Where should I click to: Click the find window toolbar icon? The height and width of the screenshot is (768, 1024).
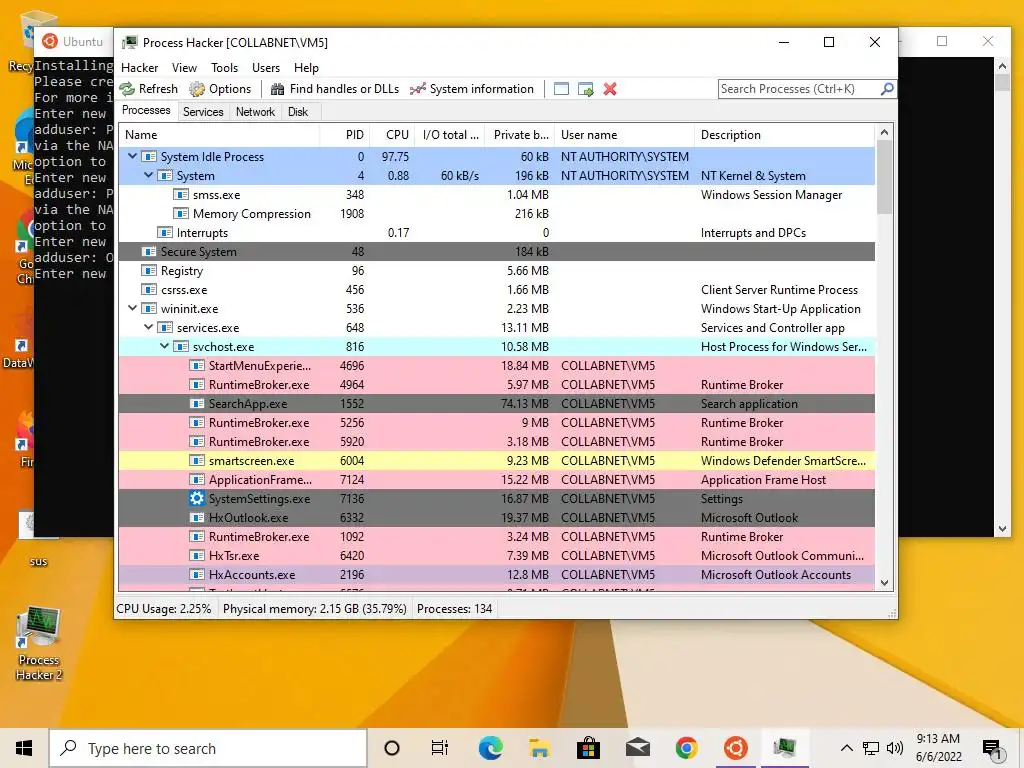point(562,89)
